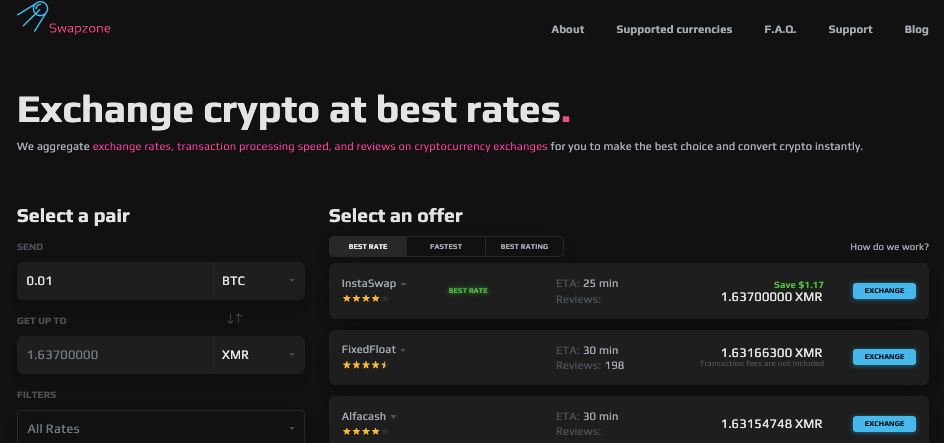Exchange with FixedFloat offer

(x=884, y=357)
